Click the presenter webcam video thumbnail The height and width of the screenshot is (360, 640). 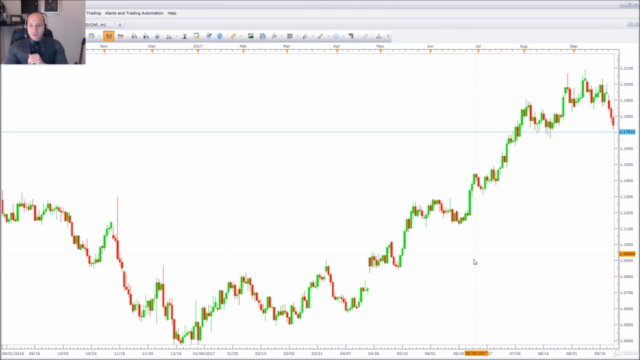(43, 32)
